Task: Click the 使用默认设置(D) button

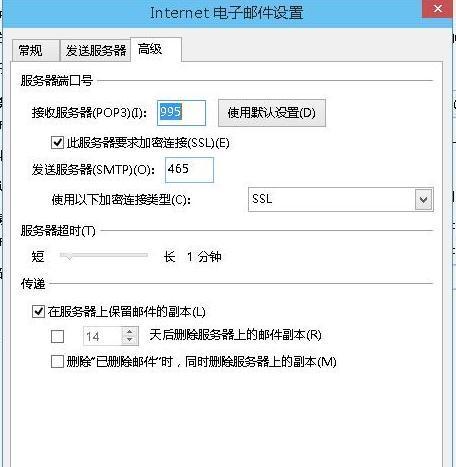Action: pyautogui.click(x=272, y=113)
